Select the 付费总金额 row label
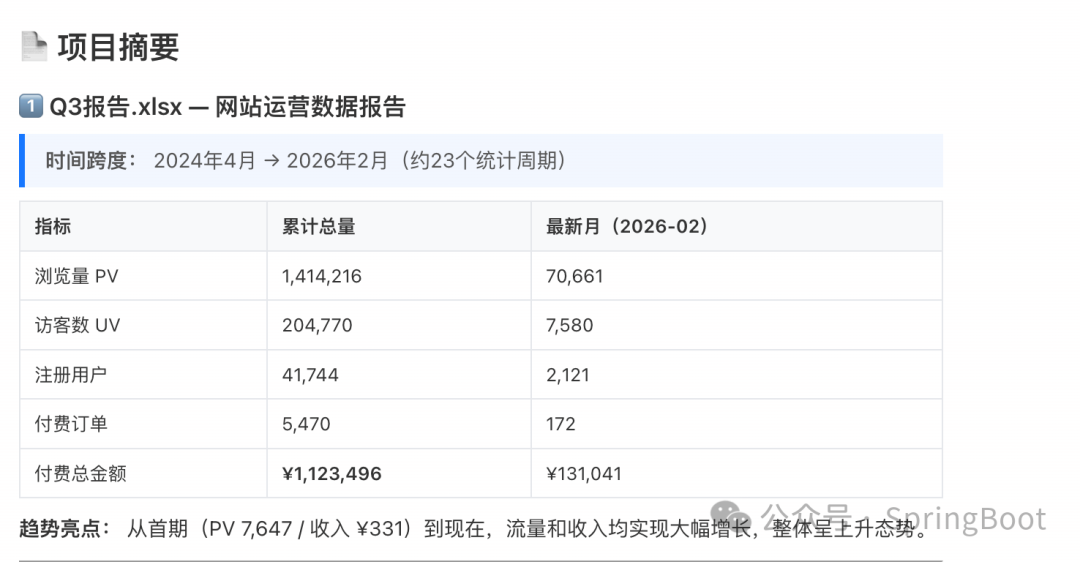 point(81,473)
